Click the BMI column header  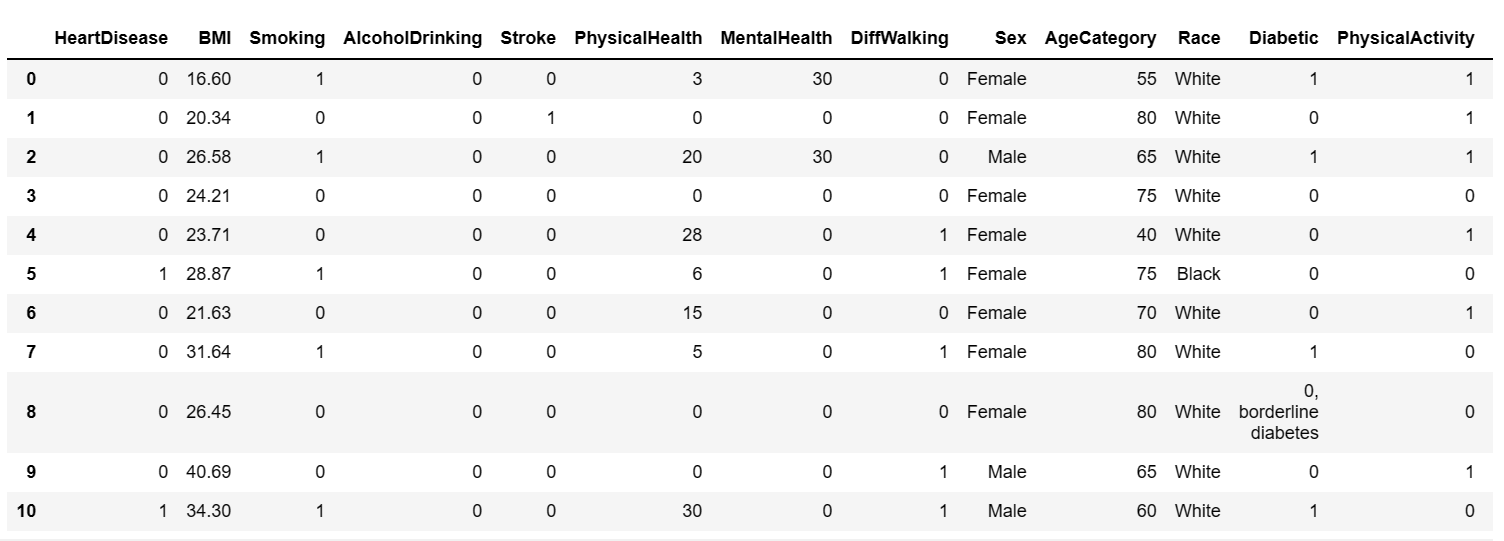215,38
